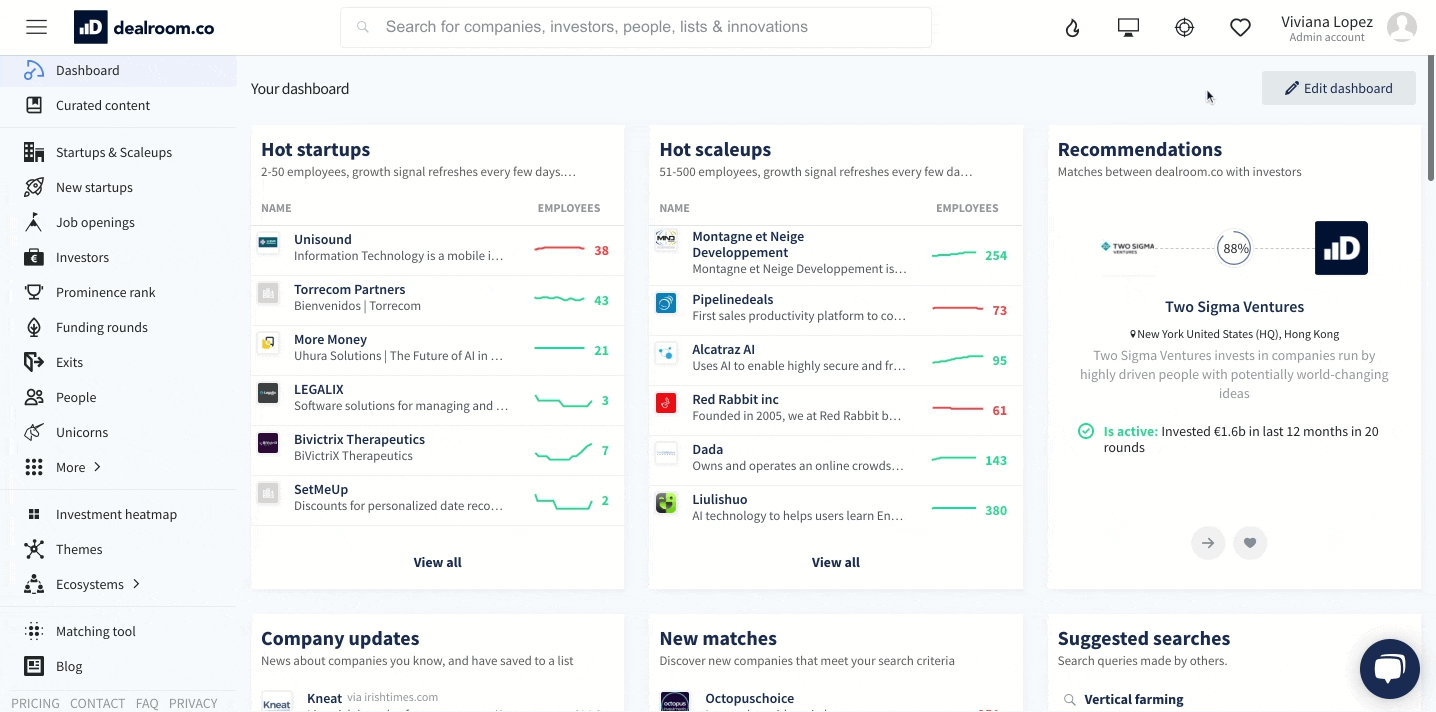The width and height of the screenshot is (1436, 712).
Task: Click the Two Sigma Ventures name
Action: (1234, 307)
